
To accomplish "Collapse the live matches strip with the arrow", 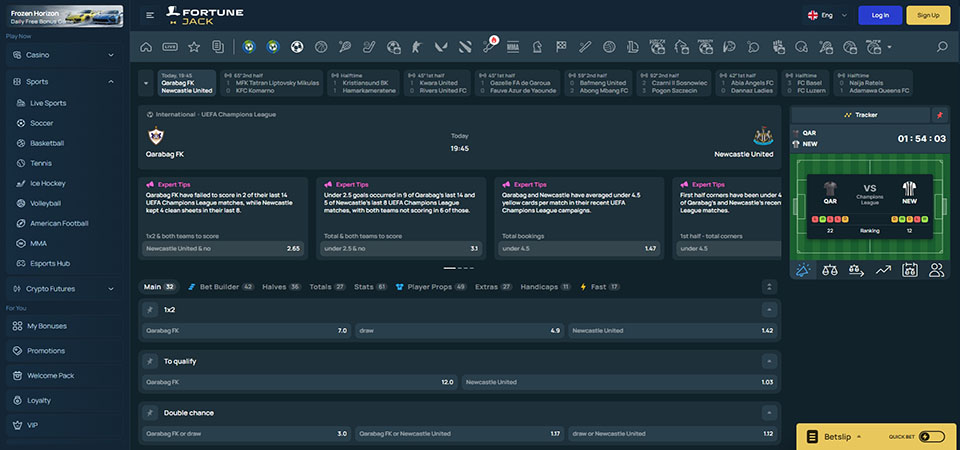I will pyautogui.click(x=146, y=83).
